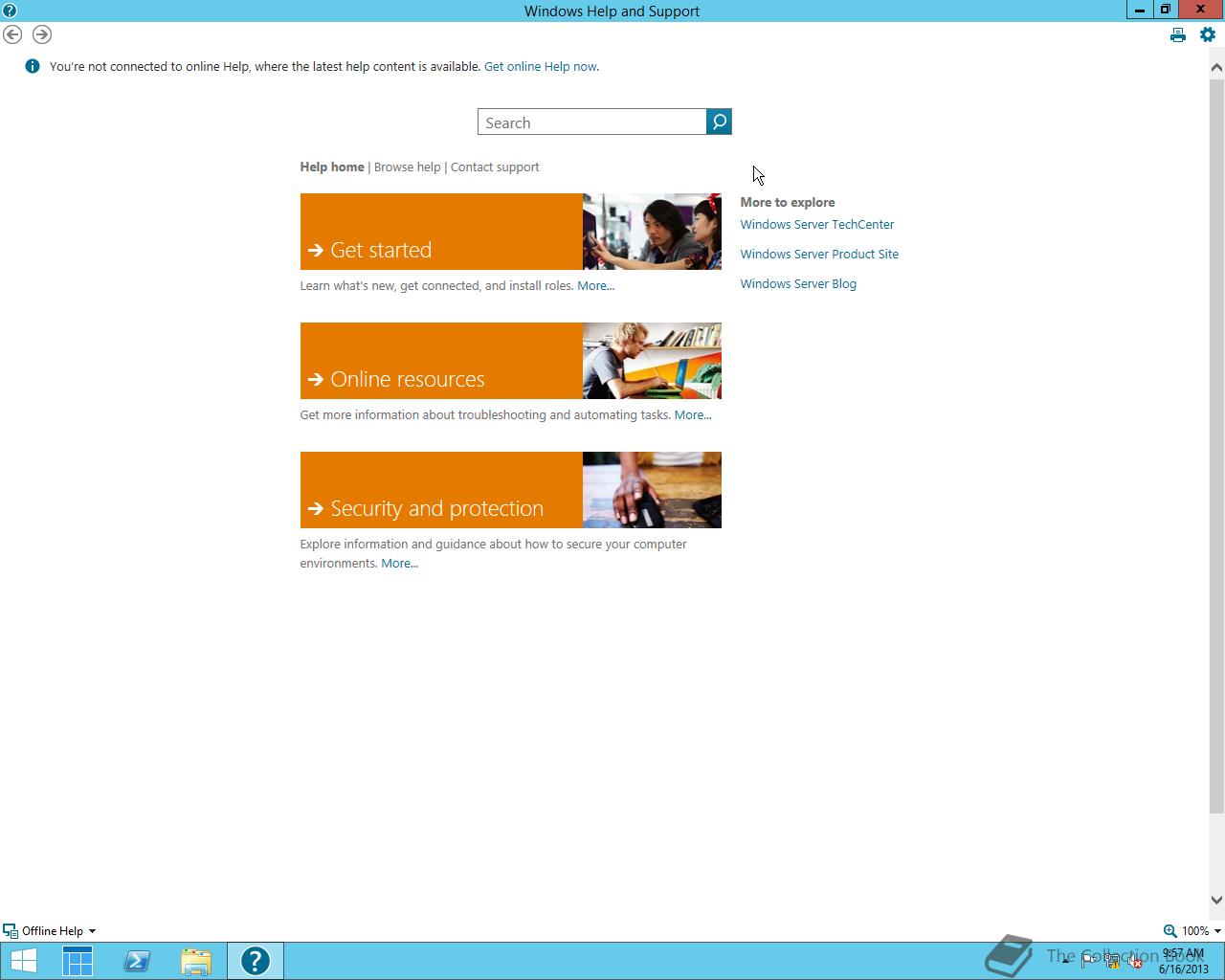
Task: Select the Help and Support taskbar icon
Action: [x=256, y=961]
